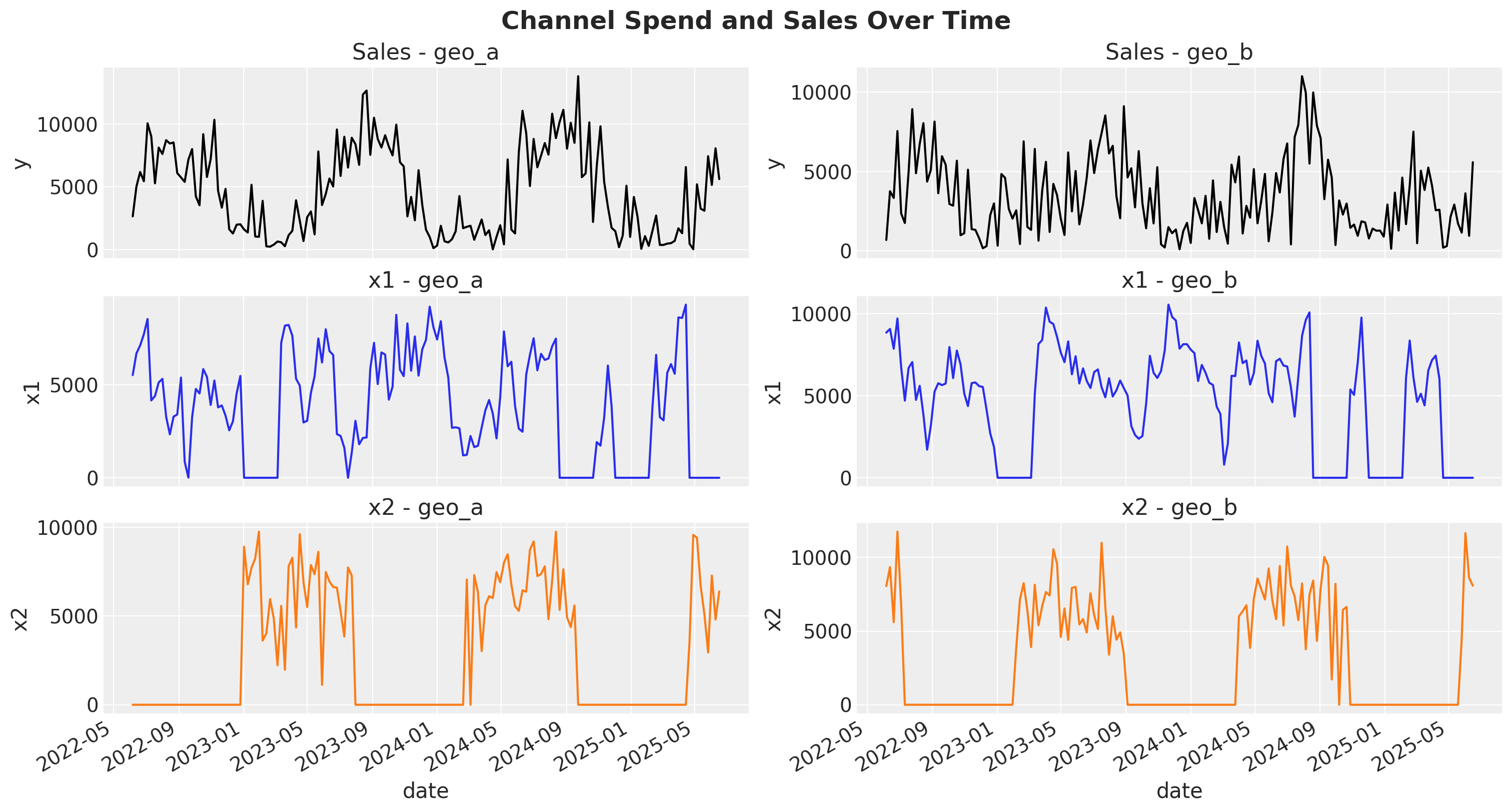Screen dimensions: 1512x812
Task: Click the 'Sales - geo_a' subplot title
Action: [425, 52]
